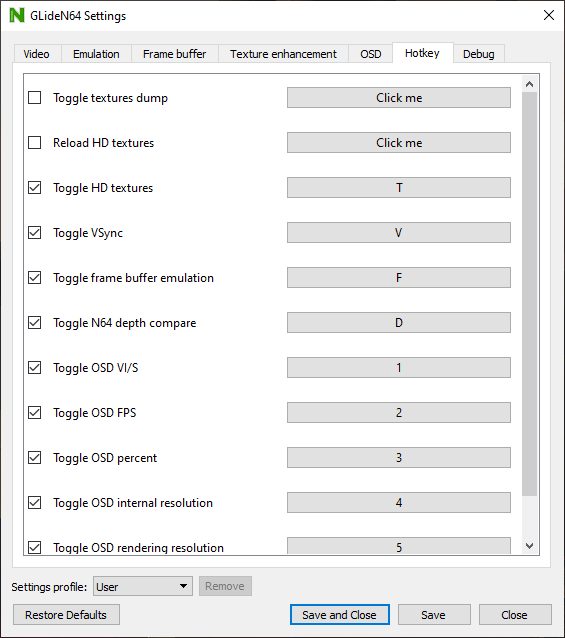
Task: Check the Reload HD textures checkbox
Action: (35, 143)
